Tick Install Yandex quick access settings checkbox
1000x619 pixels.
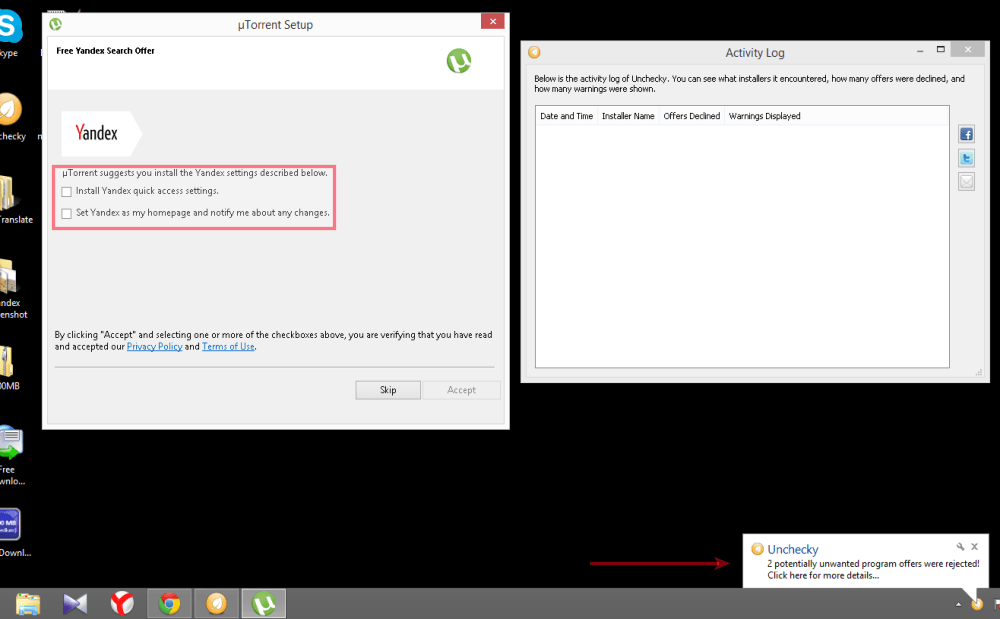click(x=67, y=192)
